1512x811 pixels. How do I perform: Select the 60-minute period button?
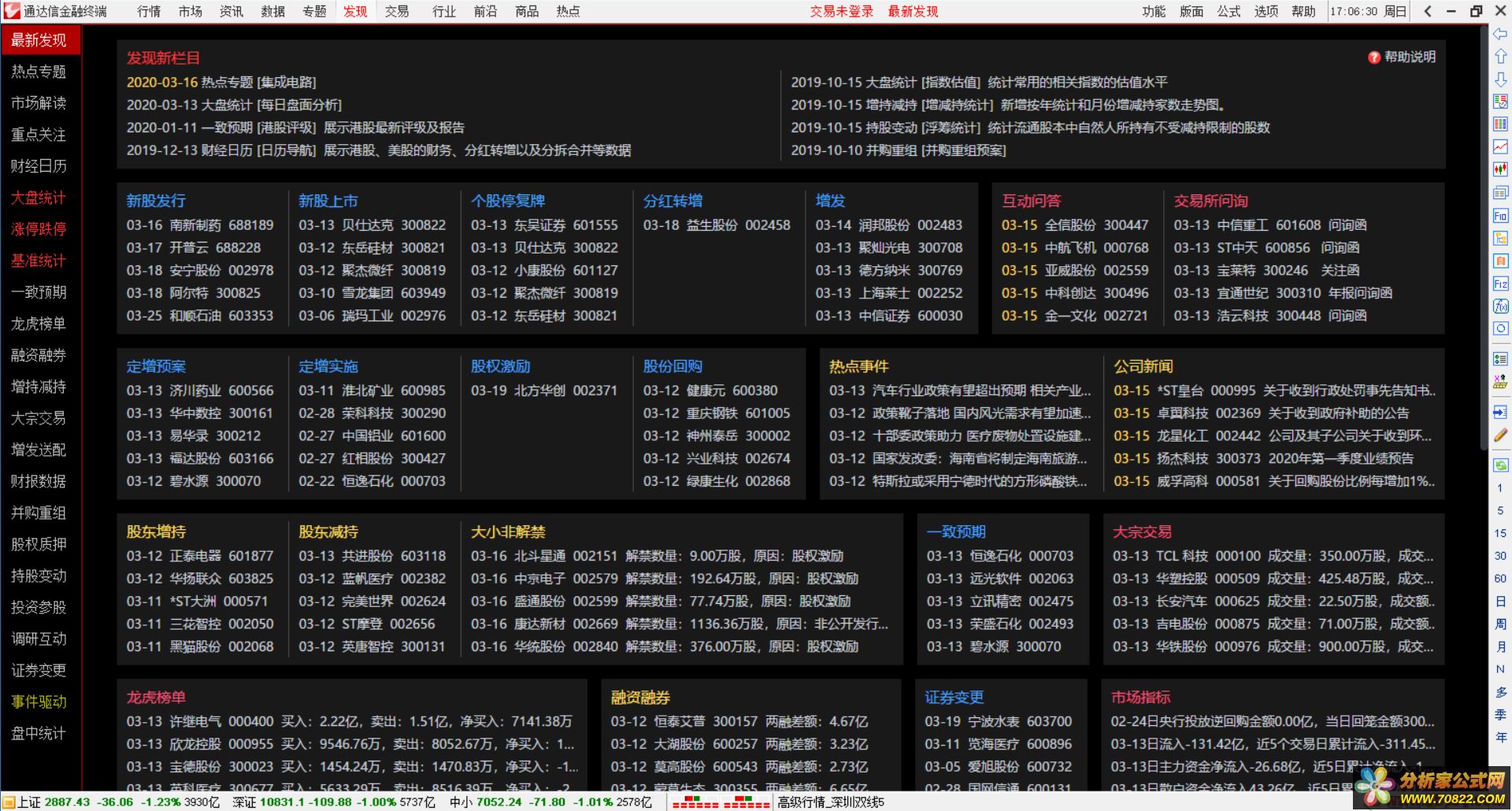[1500, 579]
